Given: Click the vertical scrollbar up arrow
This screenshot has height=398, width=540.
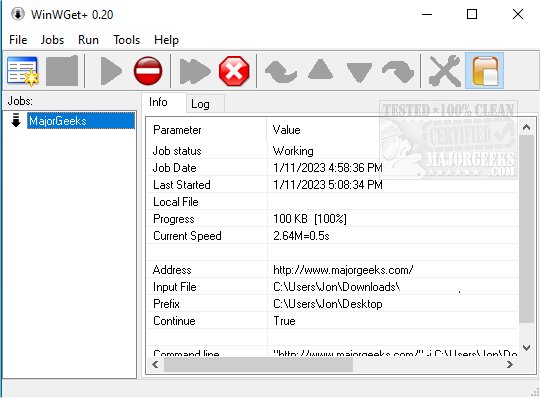Looking at the screenshot, I should [526, 127].
